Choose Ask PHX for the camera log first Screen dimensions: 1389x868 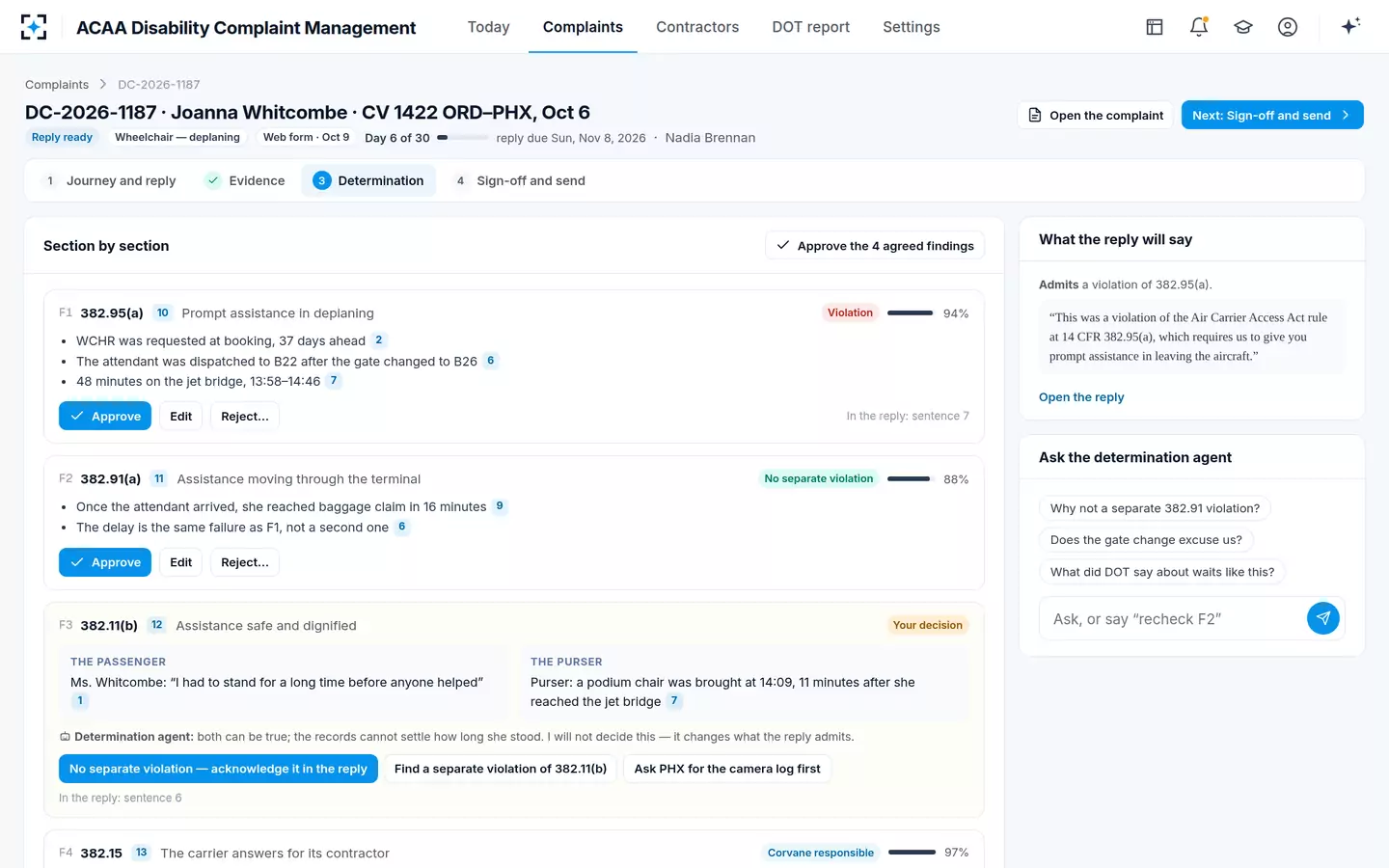[727, 769]
